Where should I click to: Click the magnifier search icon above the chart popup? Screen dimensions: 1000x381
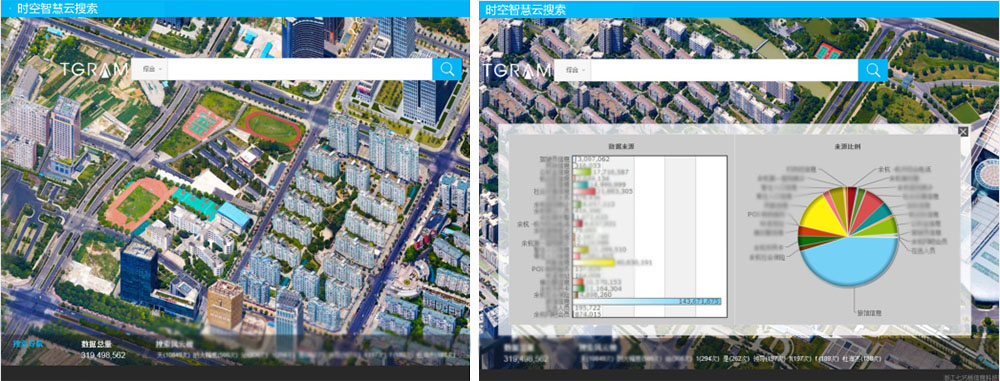(x=872, y=70)
